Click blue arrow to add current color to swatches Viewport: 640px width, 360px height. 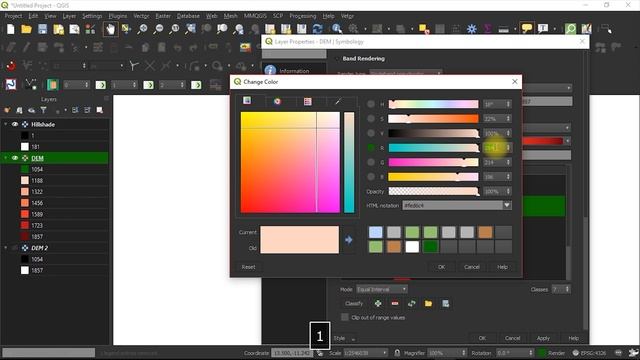[x=349, y=240]
